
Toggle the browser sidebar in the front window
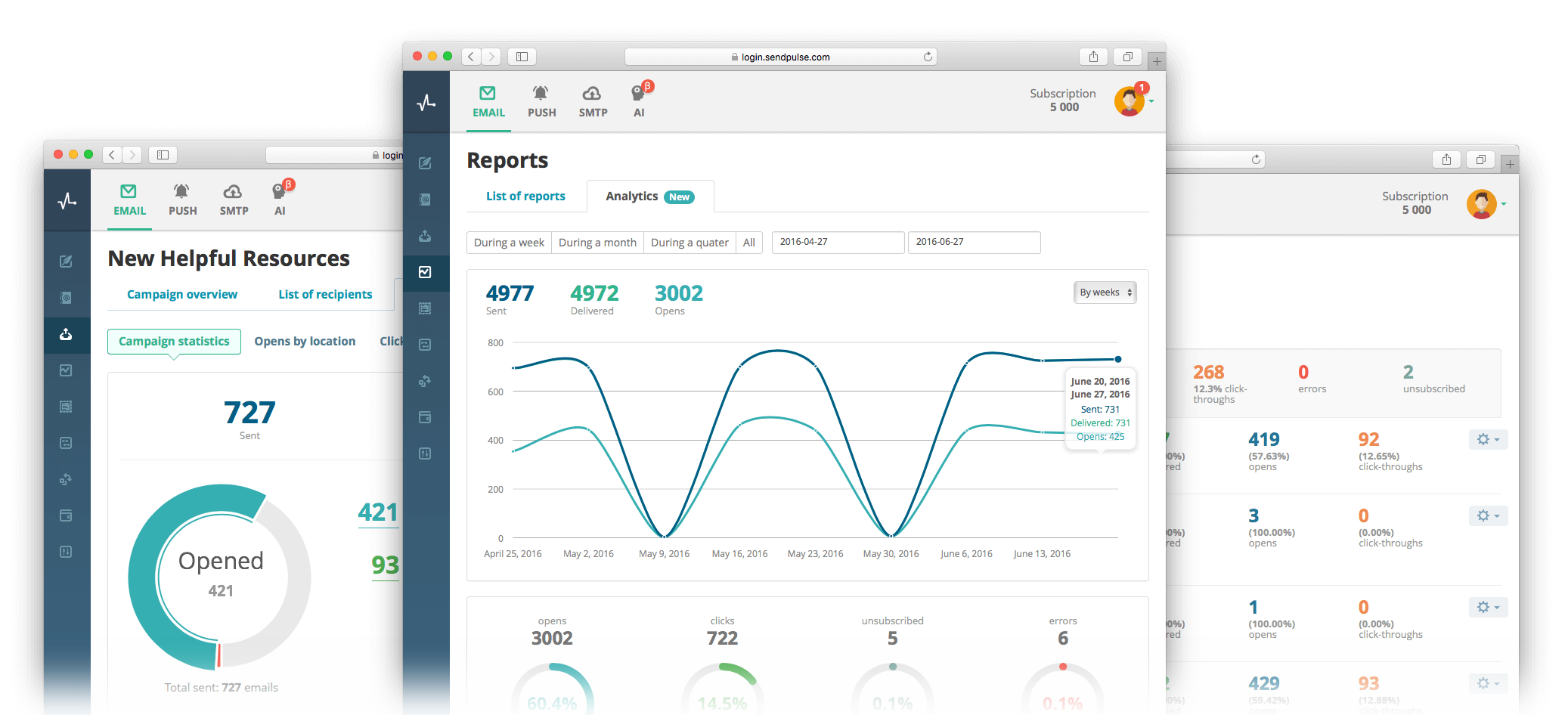[x=522, y=57]
